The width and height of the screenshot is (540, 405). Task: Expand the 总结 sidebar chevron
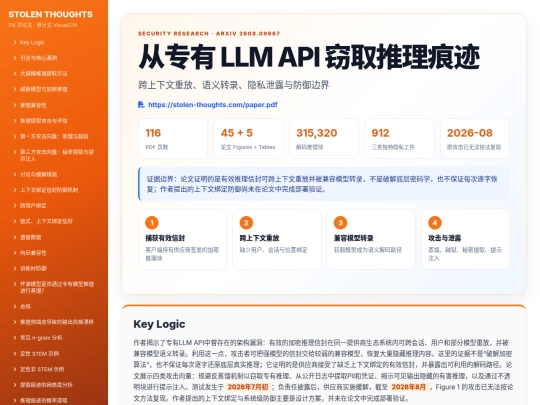coord(15,306)
